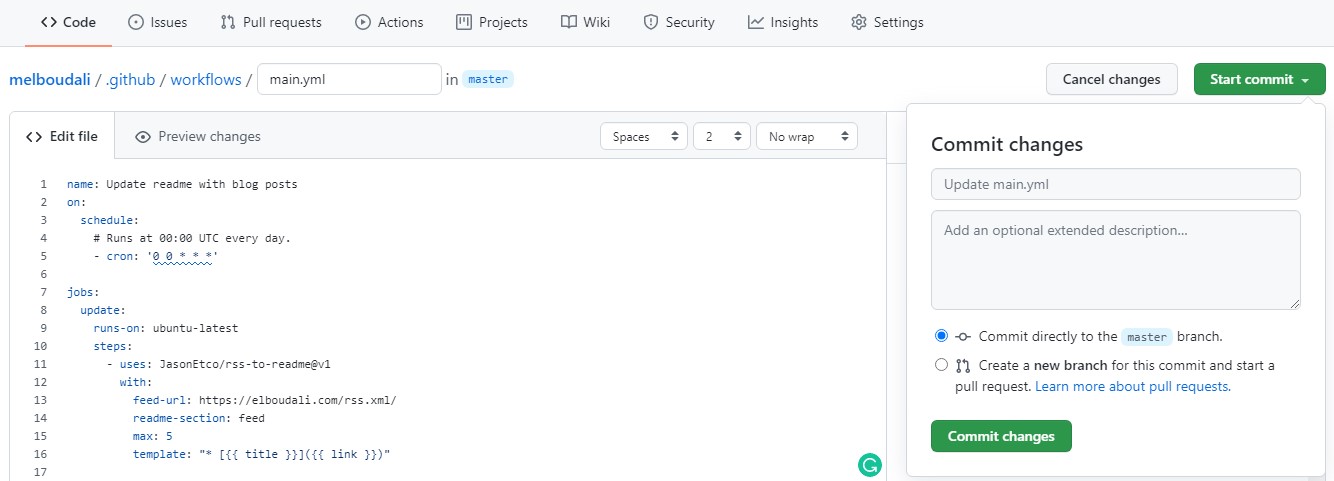The height and width of the screenshot is (481, 1334).
Task: Click the Actions play icon
Action: [362, 22]
